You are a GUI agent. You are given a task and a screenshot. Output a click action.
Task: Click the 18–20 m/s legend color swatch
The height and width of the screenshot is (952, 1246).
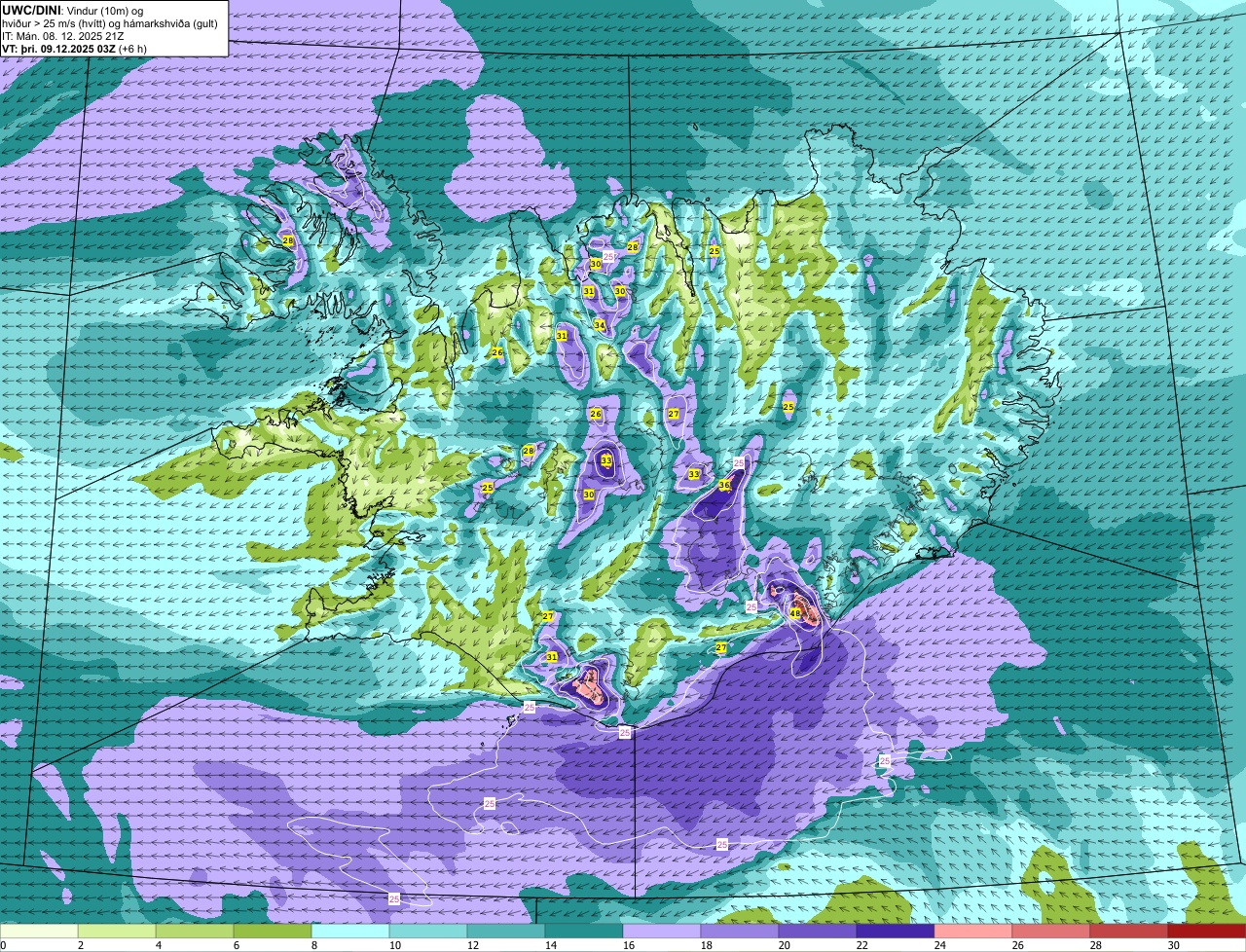[740, 932]
